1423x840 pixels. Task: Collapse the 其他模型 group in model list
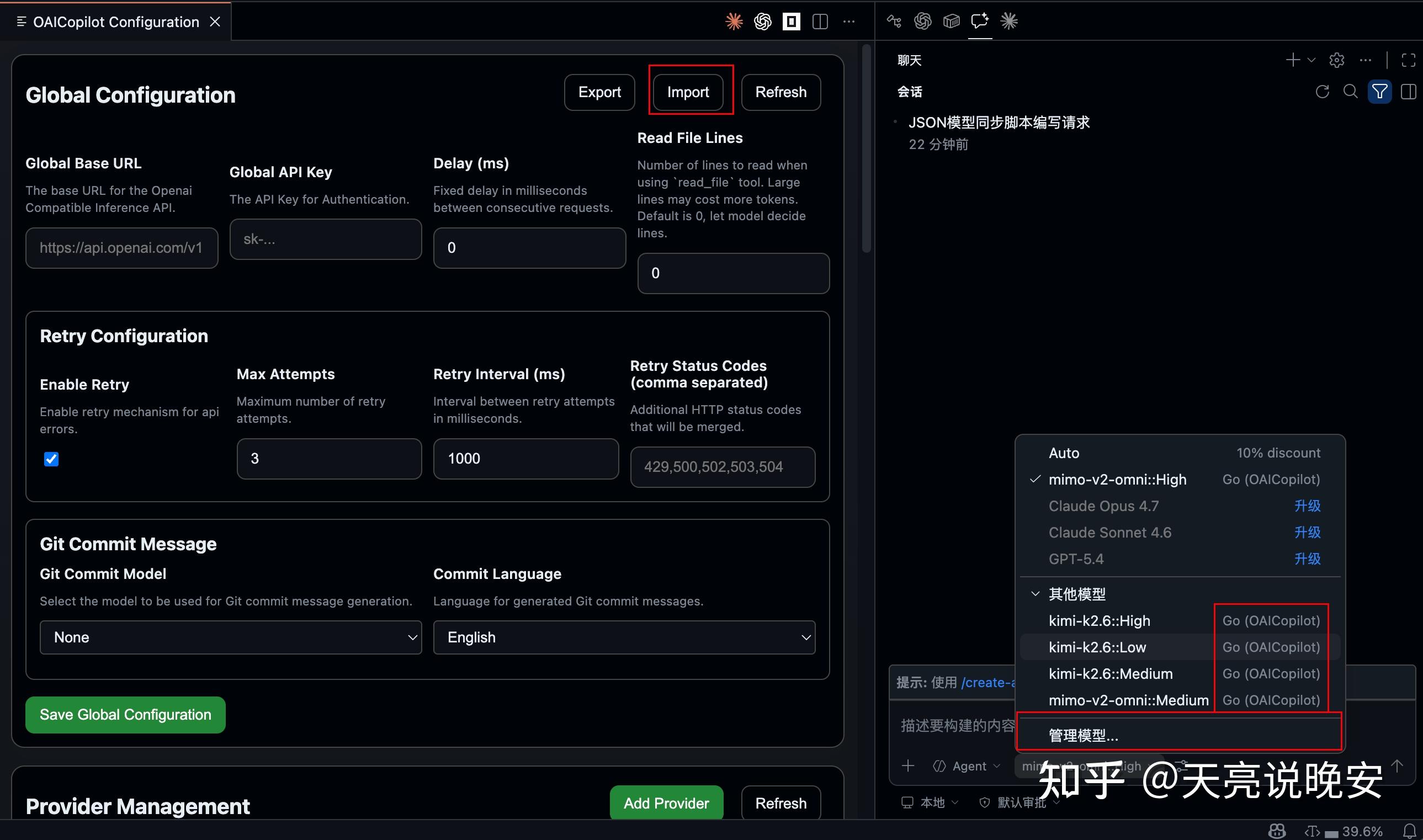coord(1035,594)
